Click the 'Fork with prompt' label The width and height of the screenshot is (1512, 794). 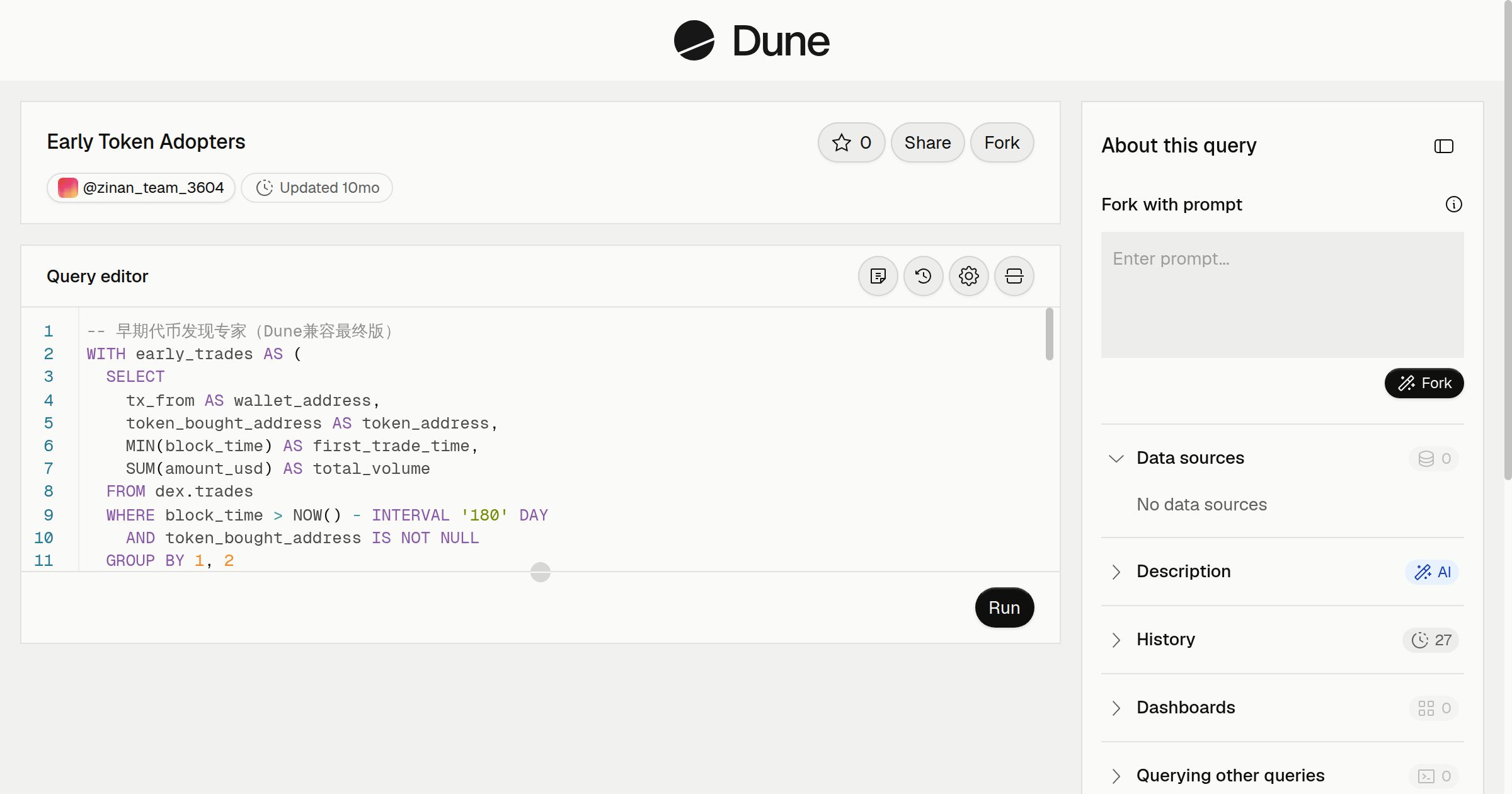coord(1171,204)
